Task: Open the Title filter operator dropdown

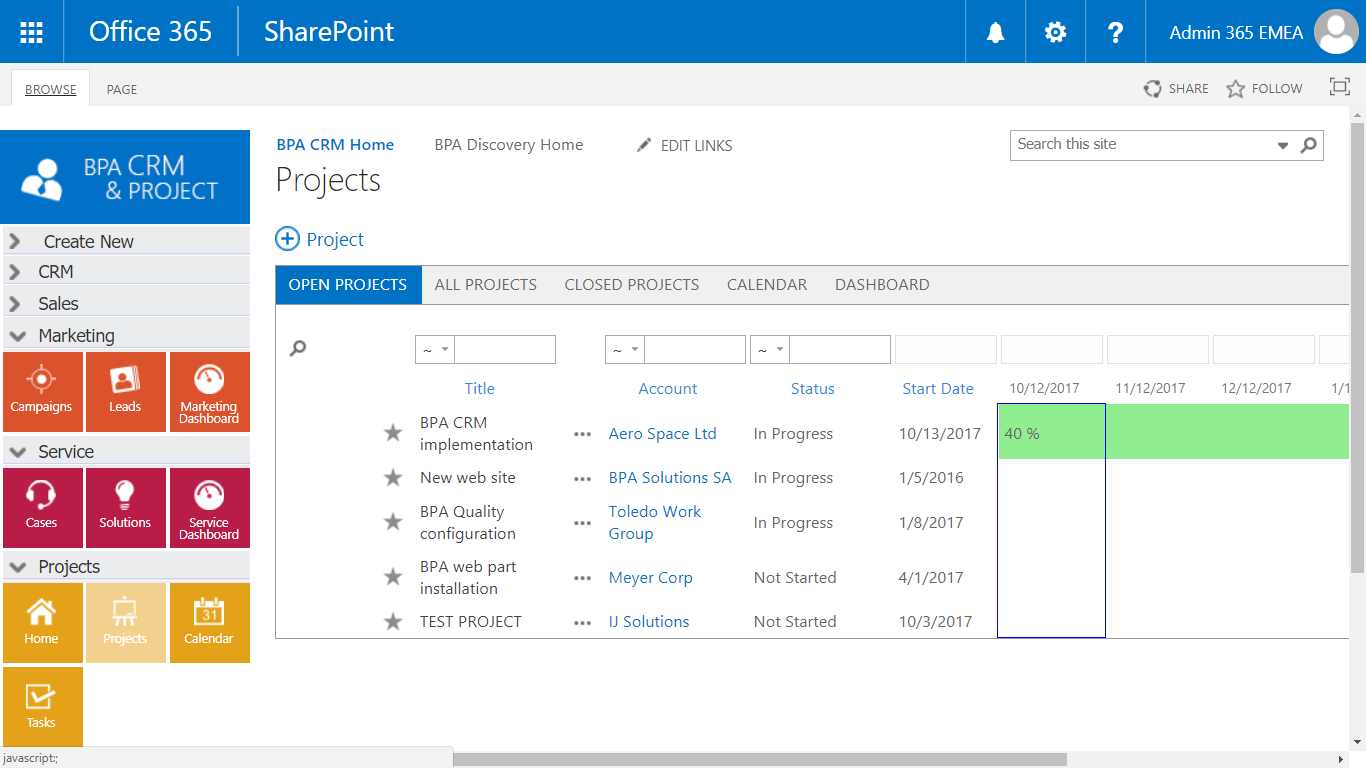Action: click(435, 349)
